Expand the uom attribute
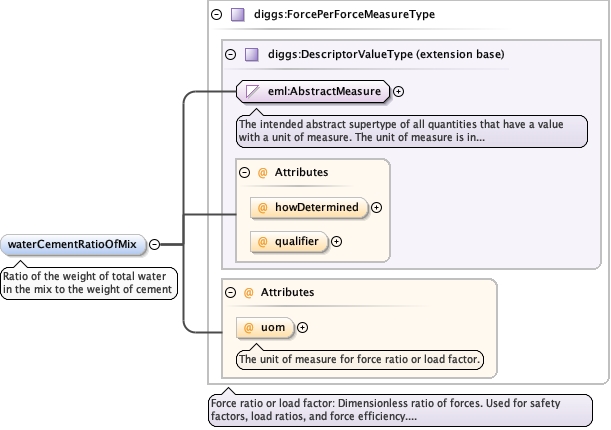611x430 pixels. (x=303, y=327)
